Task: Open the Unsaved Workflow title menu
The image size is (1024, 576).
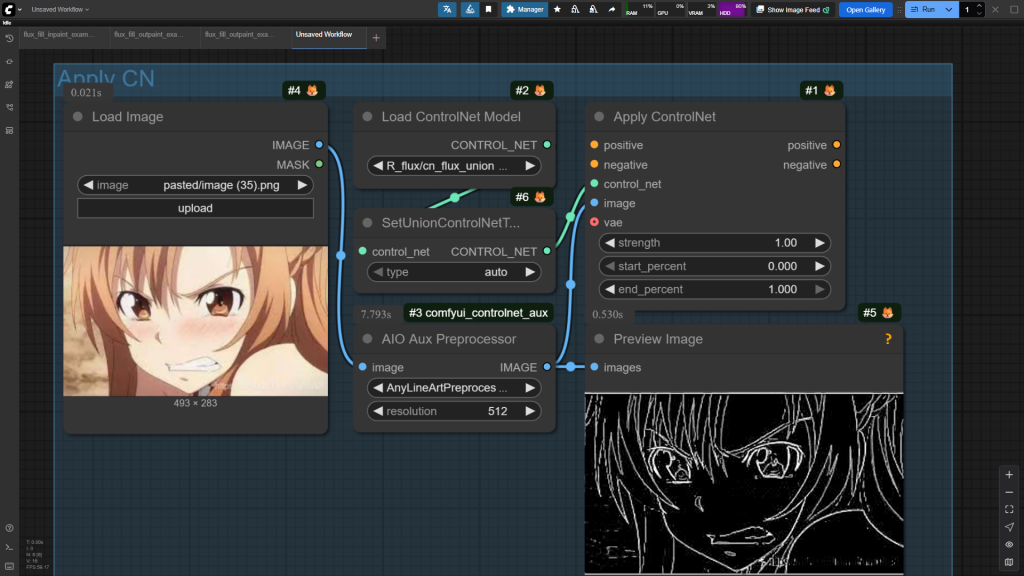Action: point(60,9)
